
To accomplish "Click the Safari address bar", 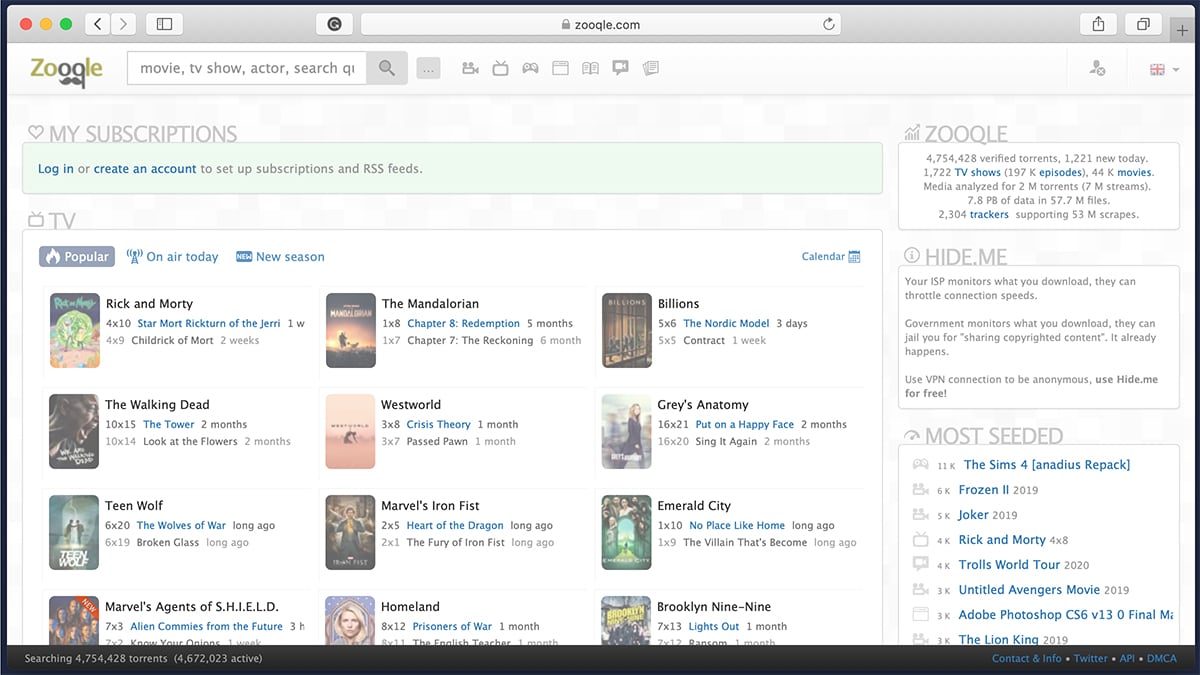I will 600,24.
